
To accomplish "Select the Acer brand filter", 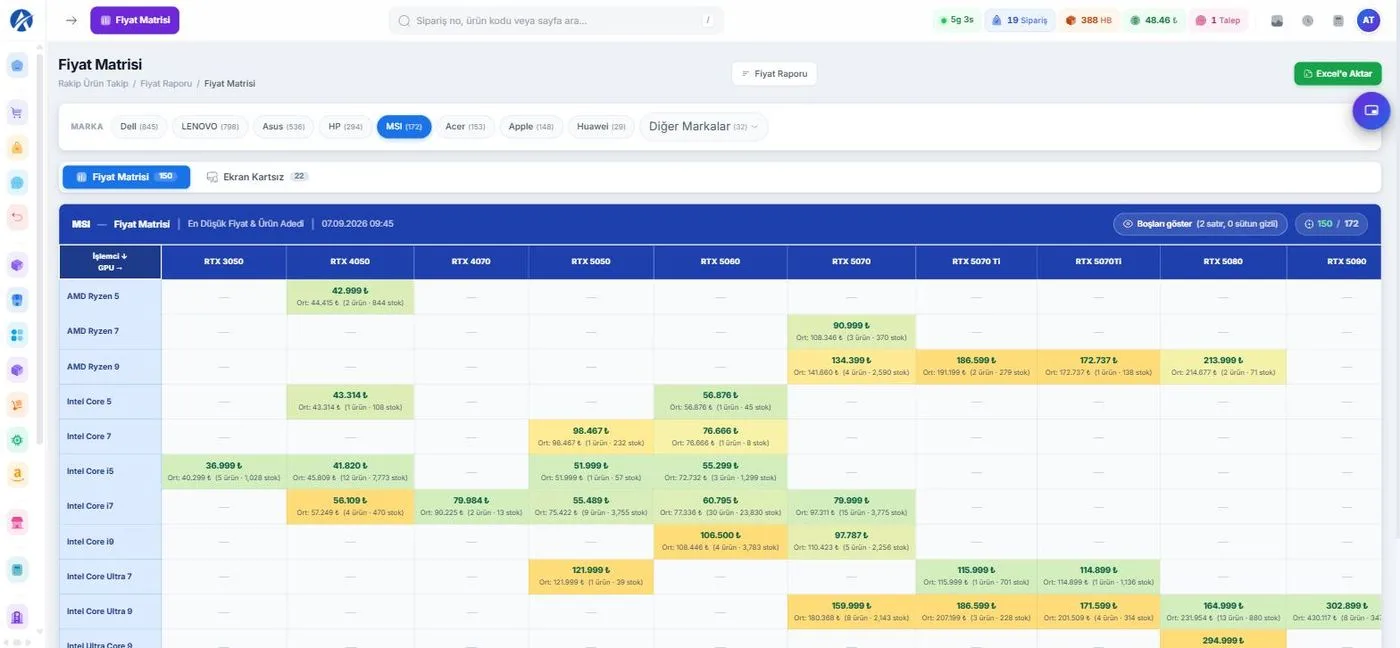I will (x=465, y=127).
